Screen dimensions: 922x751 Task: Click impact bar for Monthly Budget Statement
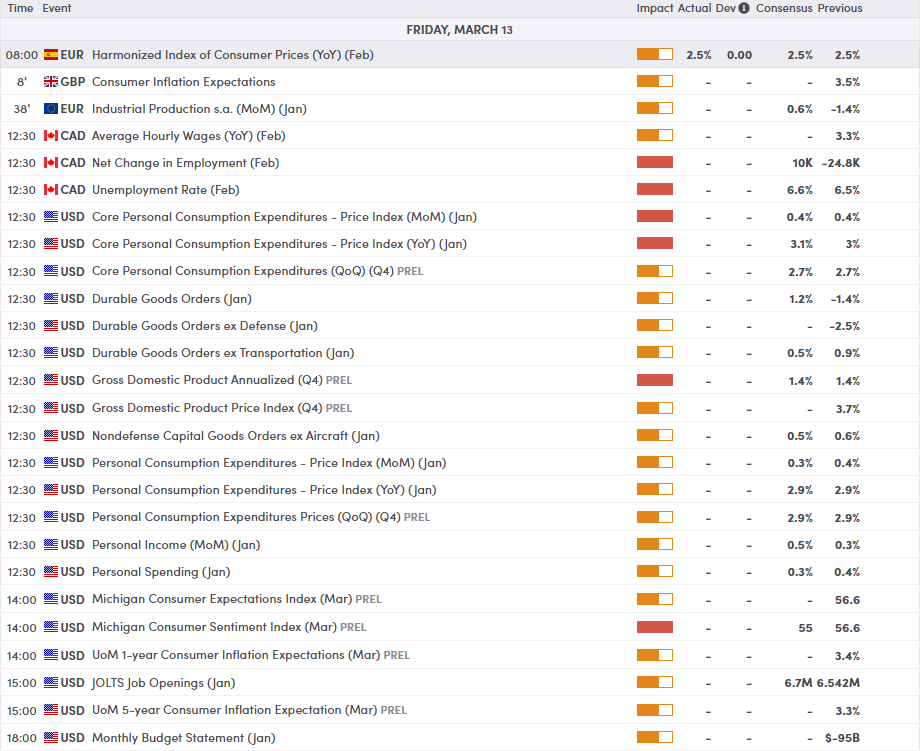[x=654, y=737]
